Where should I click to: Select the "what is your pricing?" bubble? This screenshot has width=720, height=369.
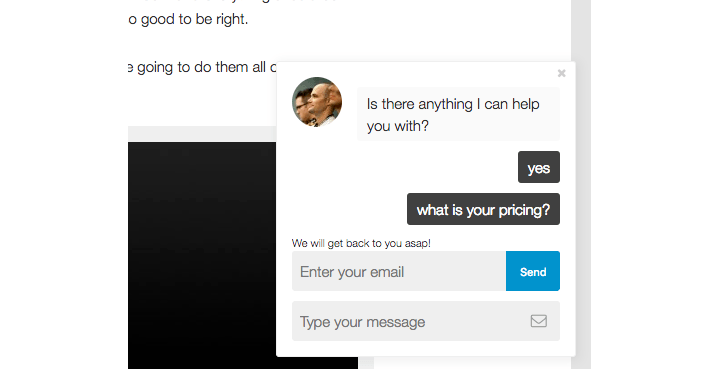[483, 209]
